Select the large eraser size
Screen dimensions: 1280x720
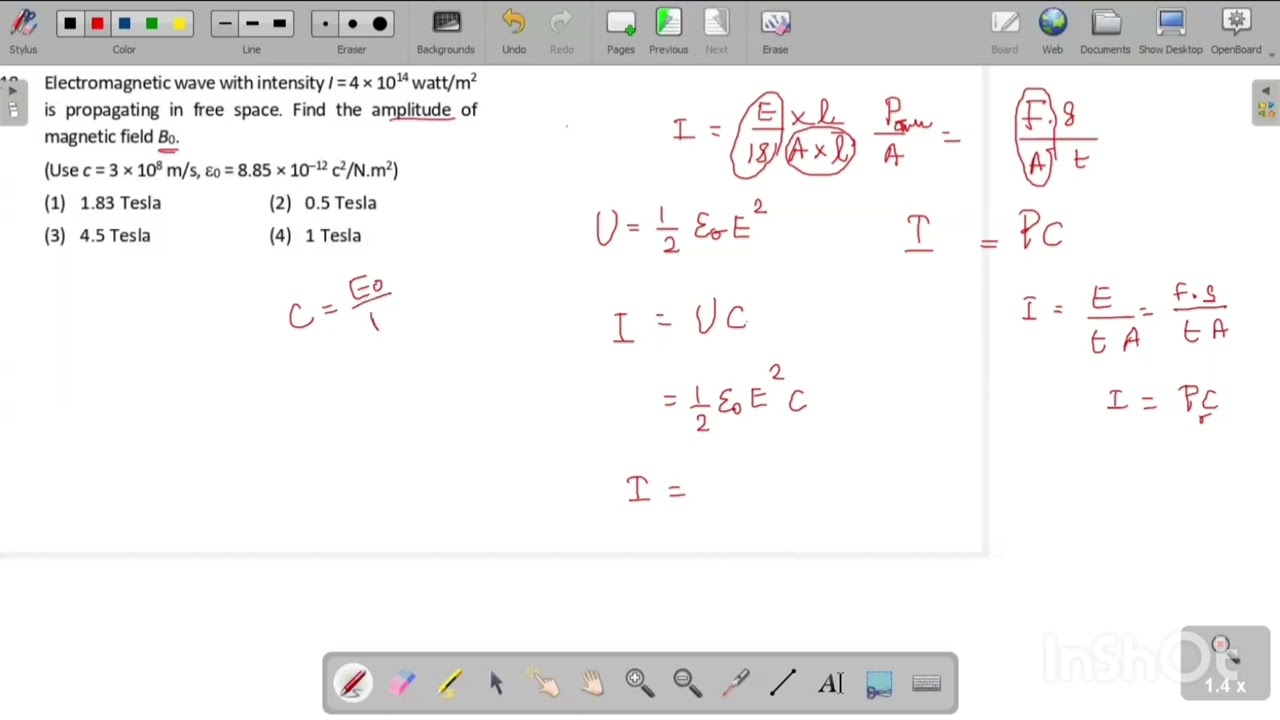[x=380, y=24]
